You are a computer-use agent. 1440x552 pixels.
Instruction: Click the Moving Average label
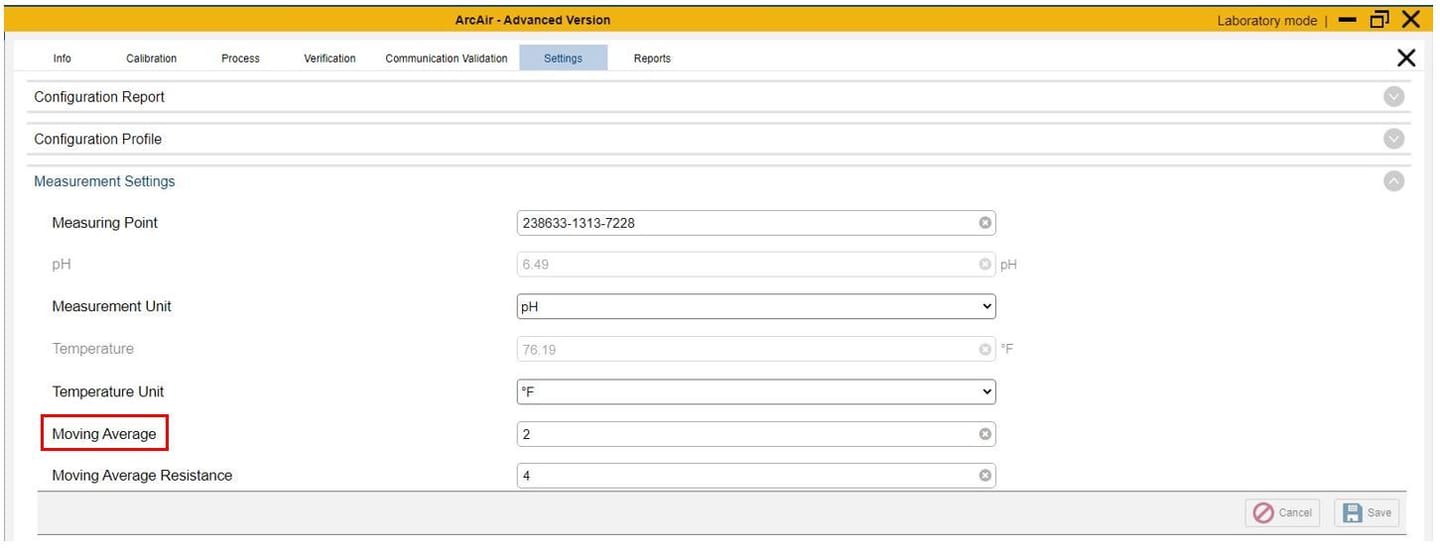104,434
